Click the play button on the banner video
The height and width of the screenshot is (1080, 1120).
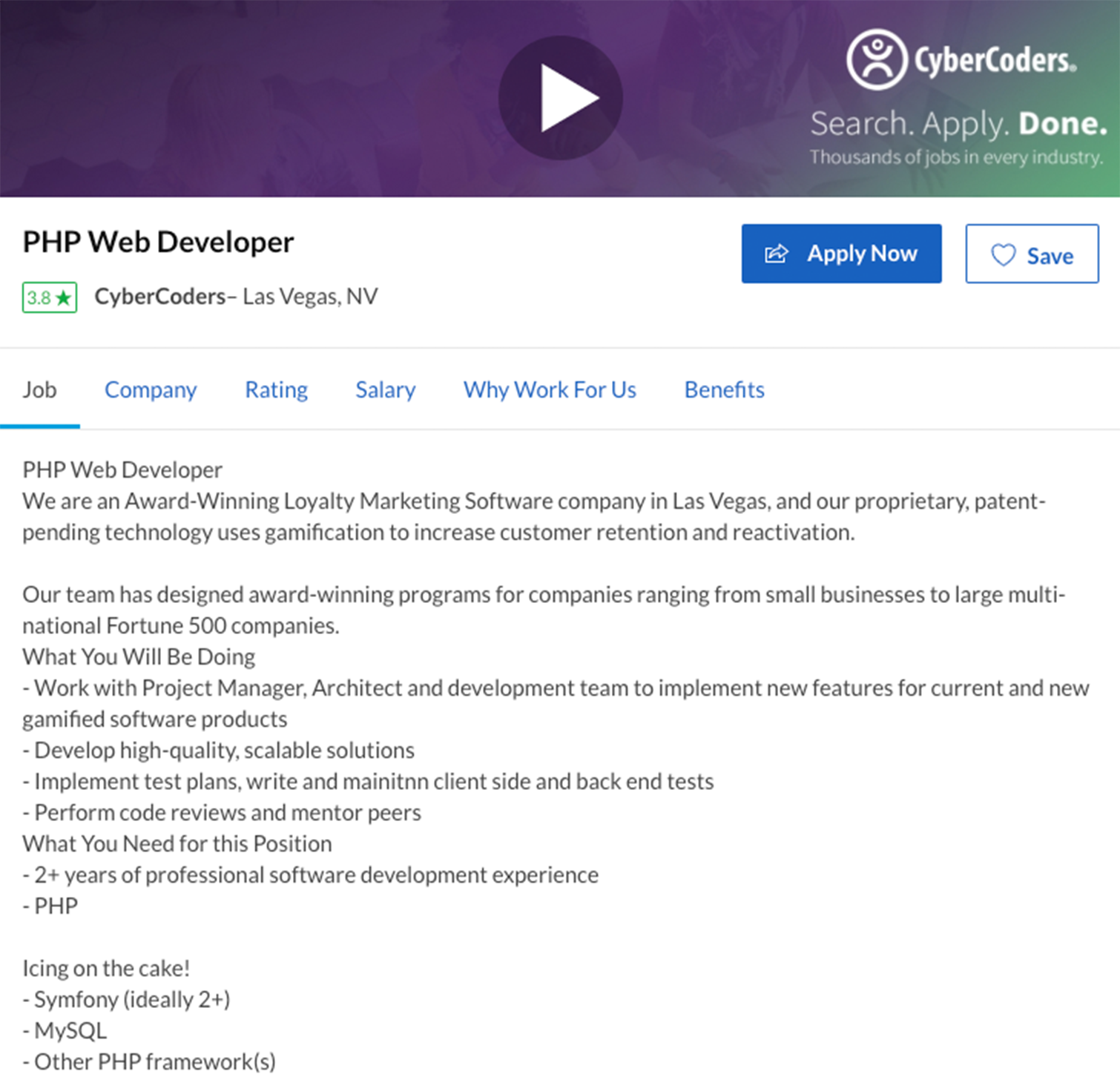pyautogui.click(x=561, y=96)
